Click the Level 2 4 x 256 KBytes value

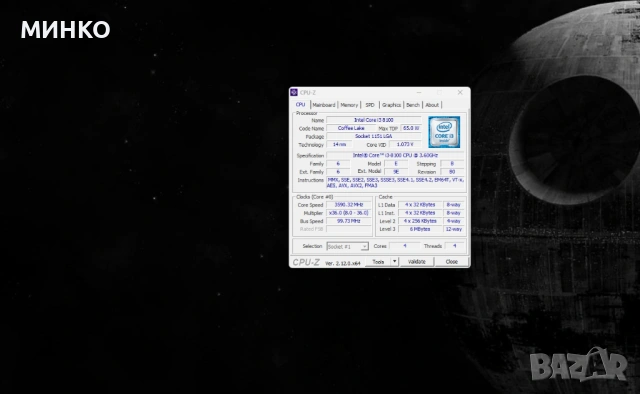tap(420, 221)
